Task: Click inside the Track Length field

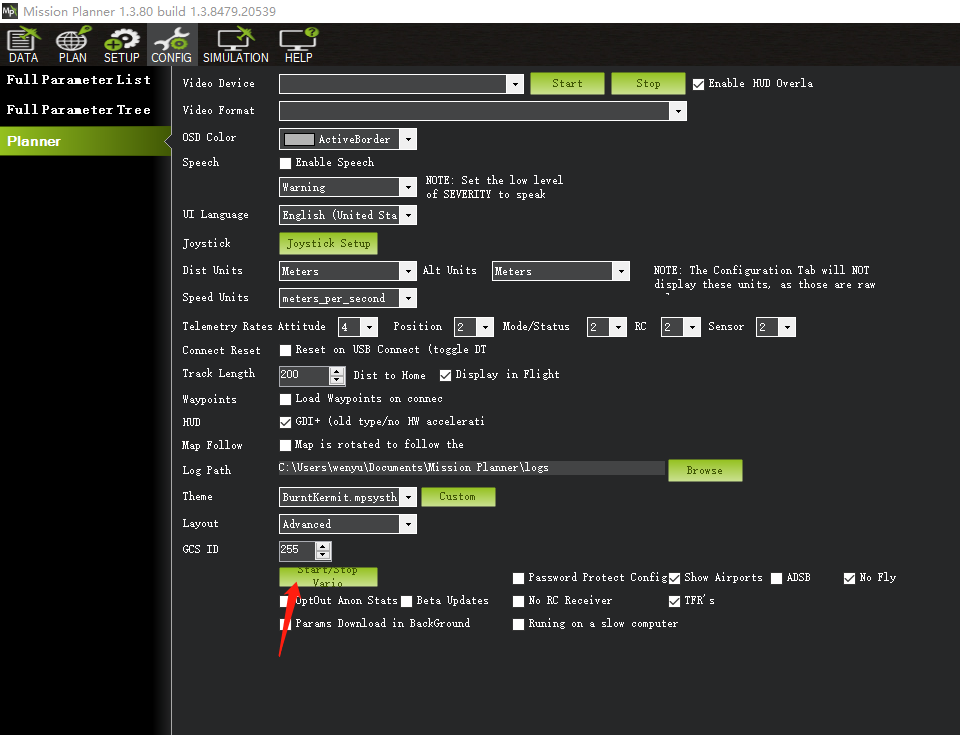Action: coord(300,374)
